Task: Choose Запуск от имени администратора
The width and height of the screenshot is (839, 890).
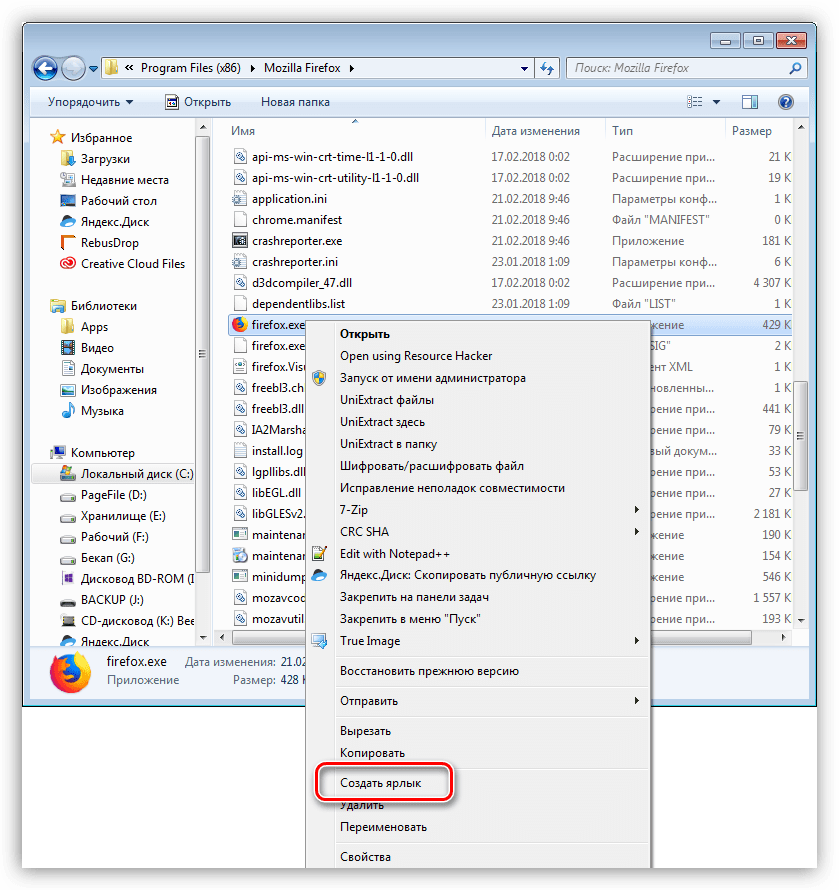Action: [433, 378]
